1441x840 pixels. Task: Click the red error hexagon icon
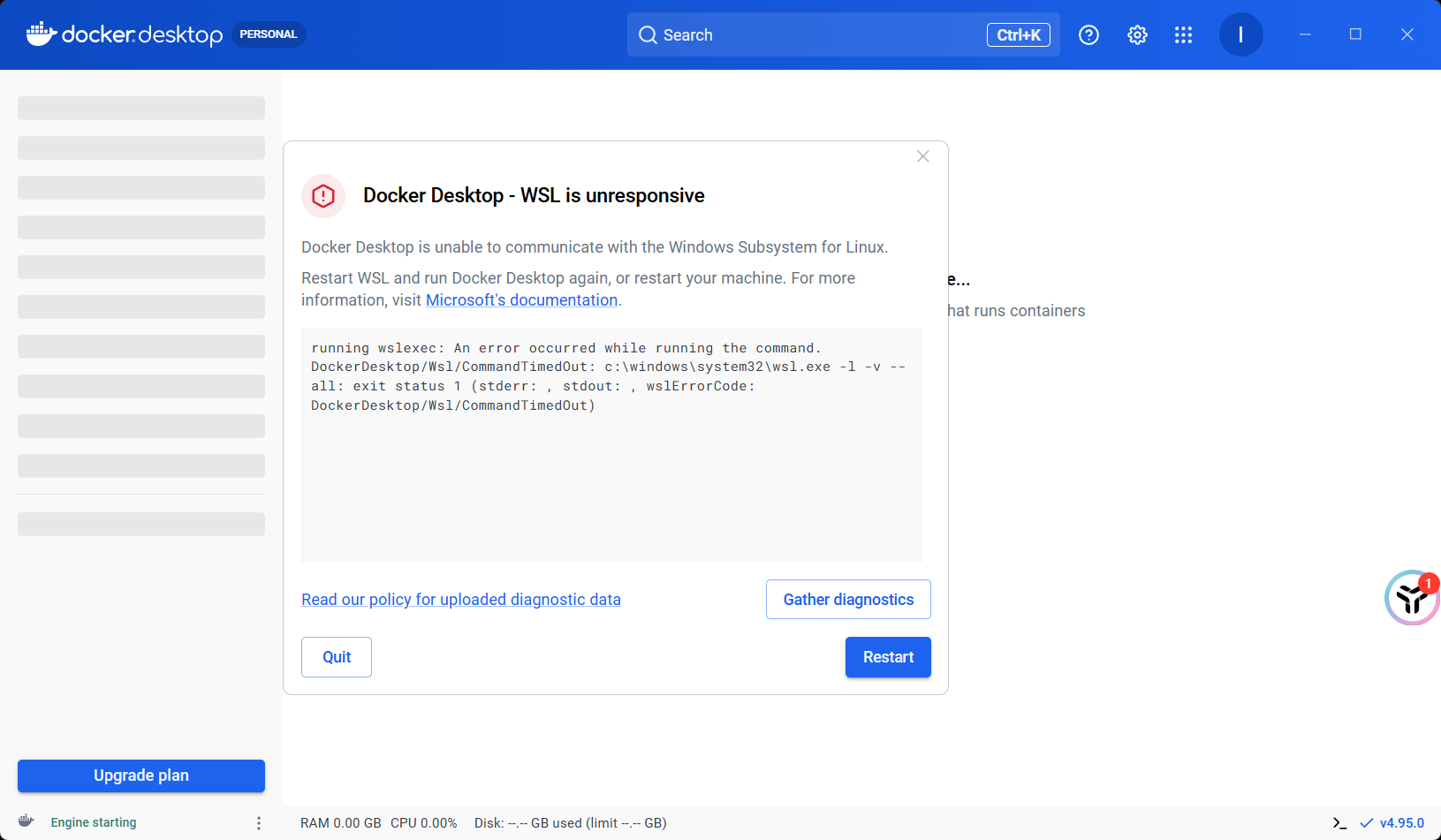click(323, 195)
